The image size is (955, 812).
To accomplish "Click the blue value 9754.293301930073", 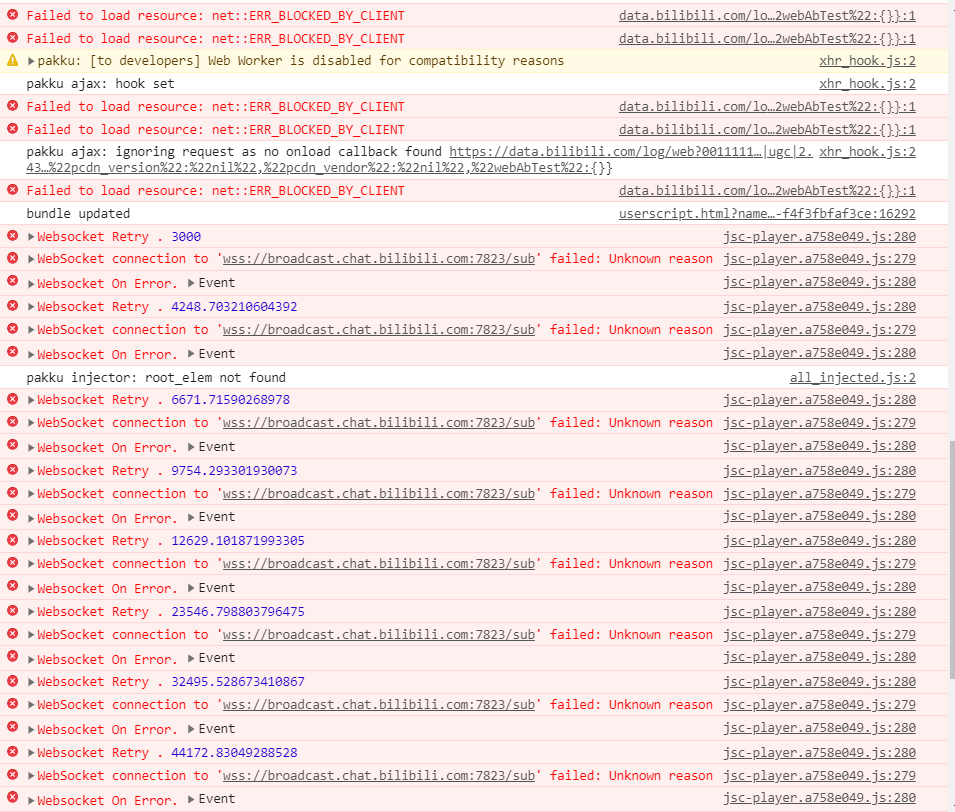I will coord(234,471).
